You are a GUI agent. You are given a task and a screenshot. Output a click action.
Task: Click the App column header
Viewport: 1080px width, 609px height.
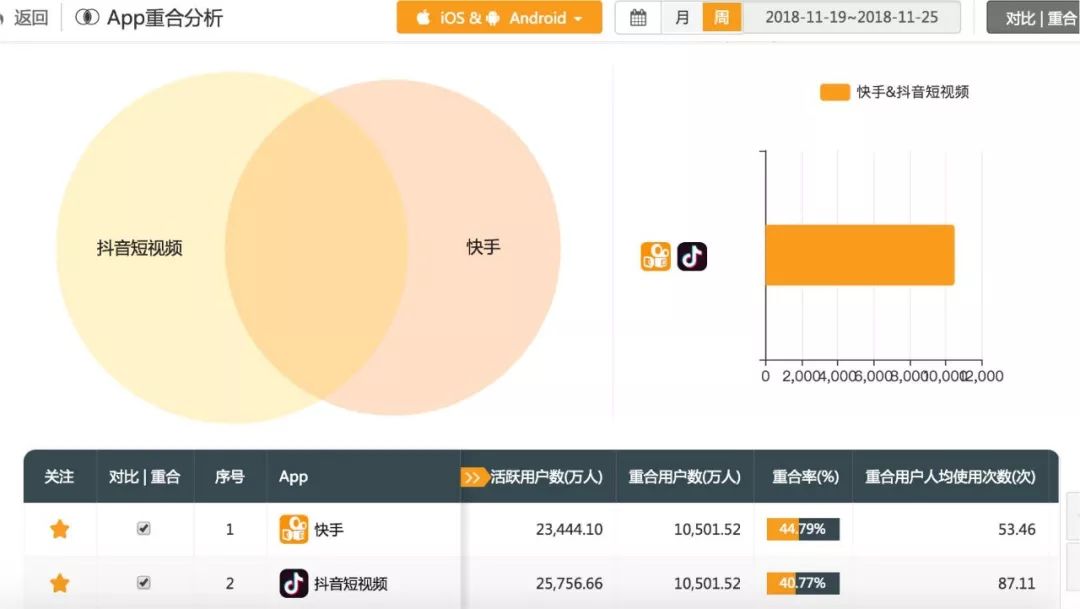coord(293,477)
